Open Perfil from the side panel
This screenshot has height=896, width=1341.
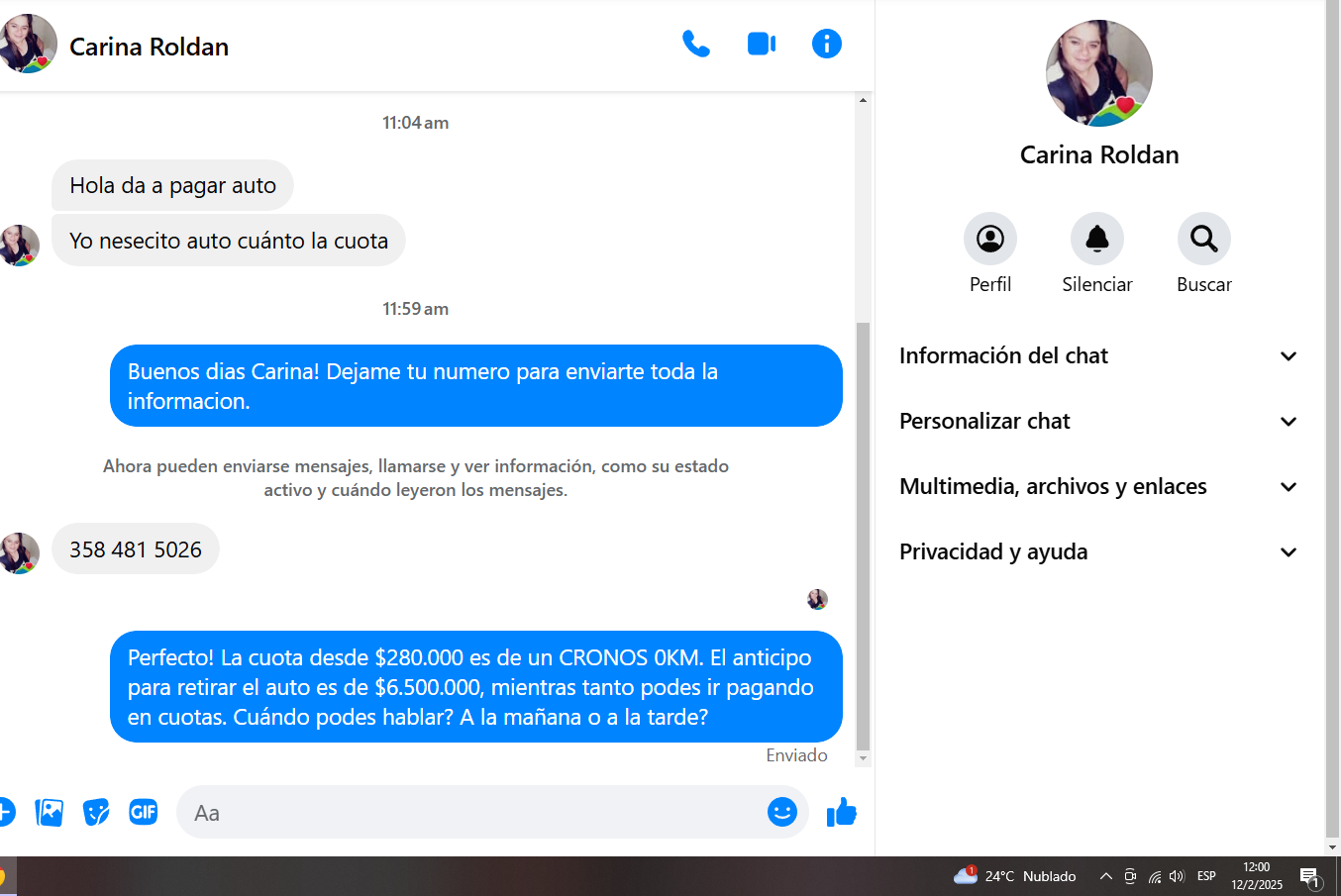click(x=989, y=240)
